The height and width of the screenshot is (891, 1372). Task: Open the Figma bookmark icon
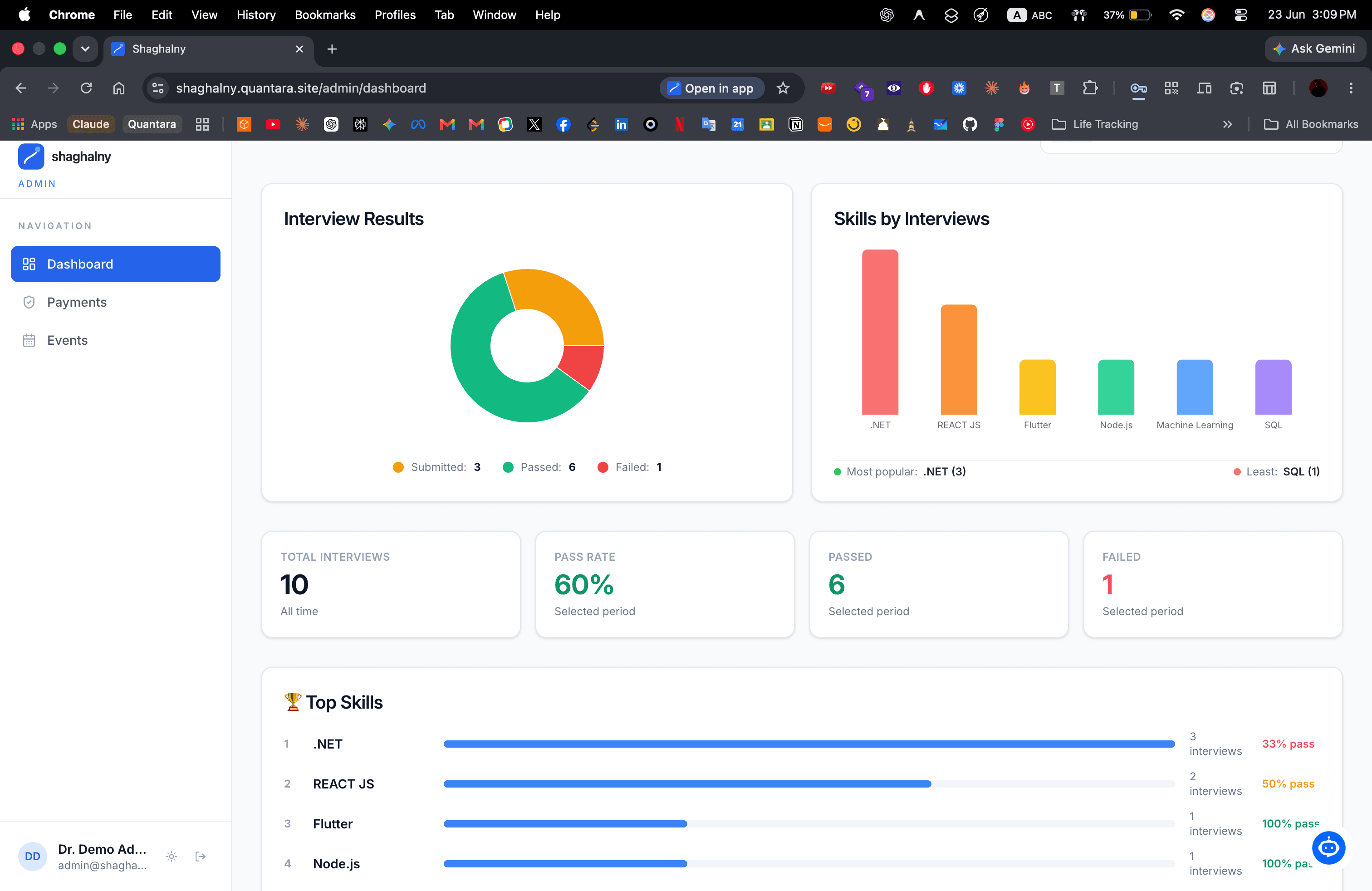tap(999, 124)
